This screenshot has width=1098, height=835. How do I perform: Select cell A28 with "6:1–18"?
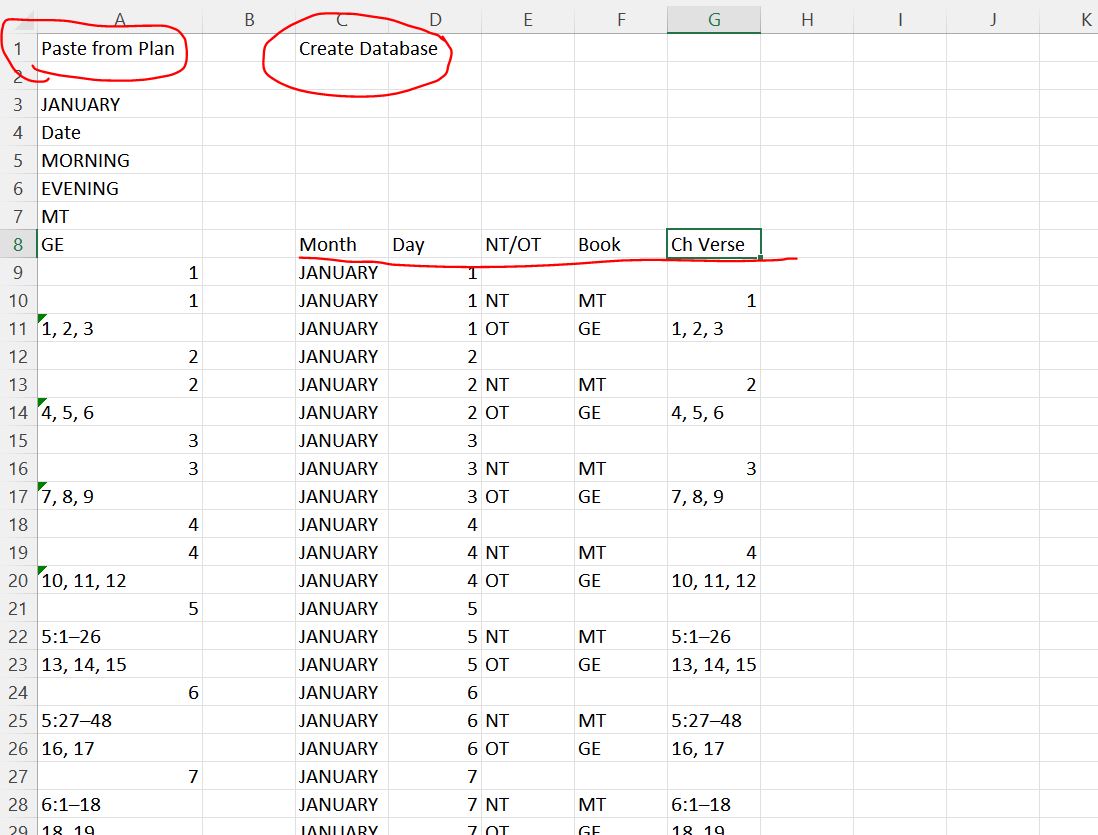click(120, 805)
